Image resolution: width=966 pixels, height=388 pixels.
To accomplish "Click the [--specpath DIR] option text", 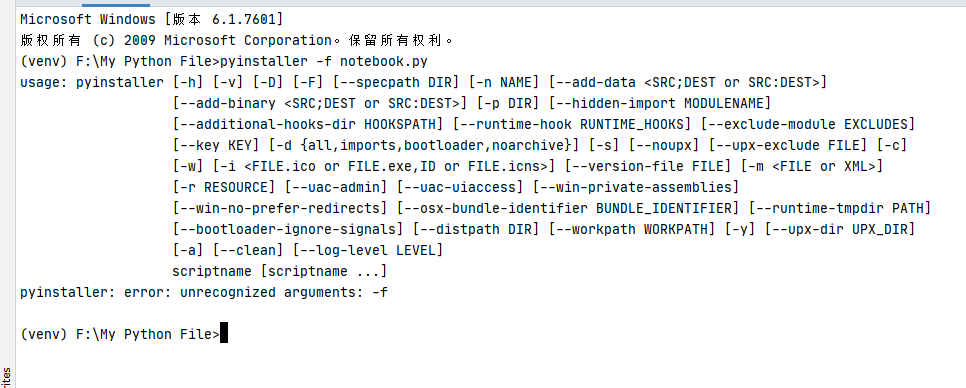I will (x=396, y=83).
